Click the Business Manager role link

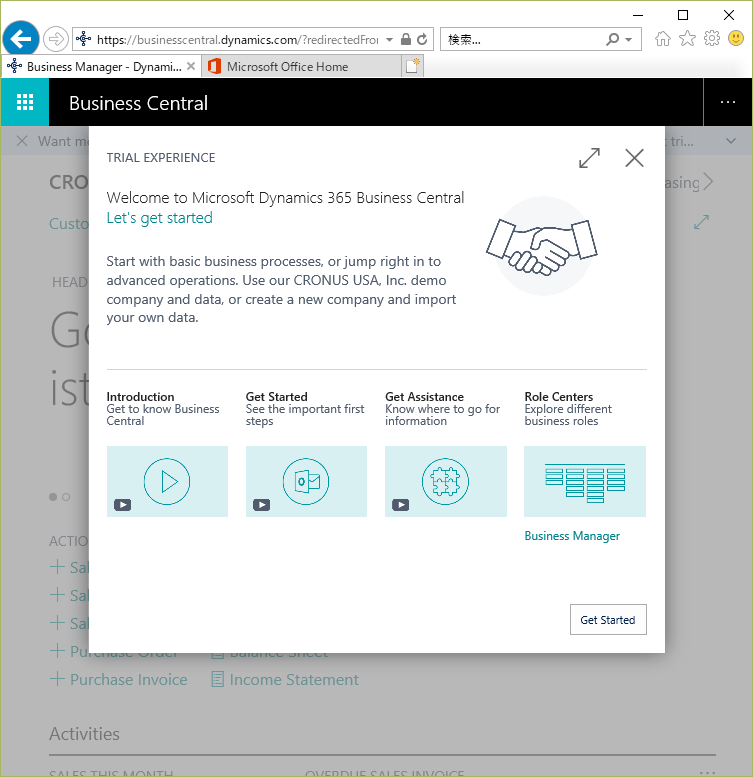coord(572,536)
